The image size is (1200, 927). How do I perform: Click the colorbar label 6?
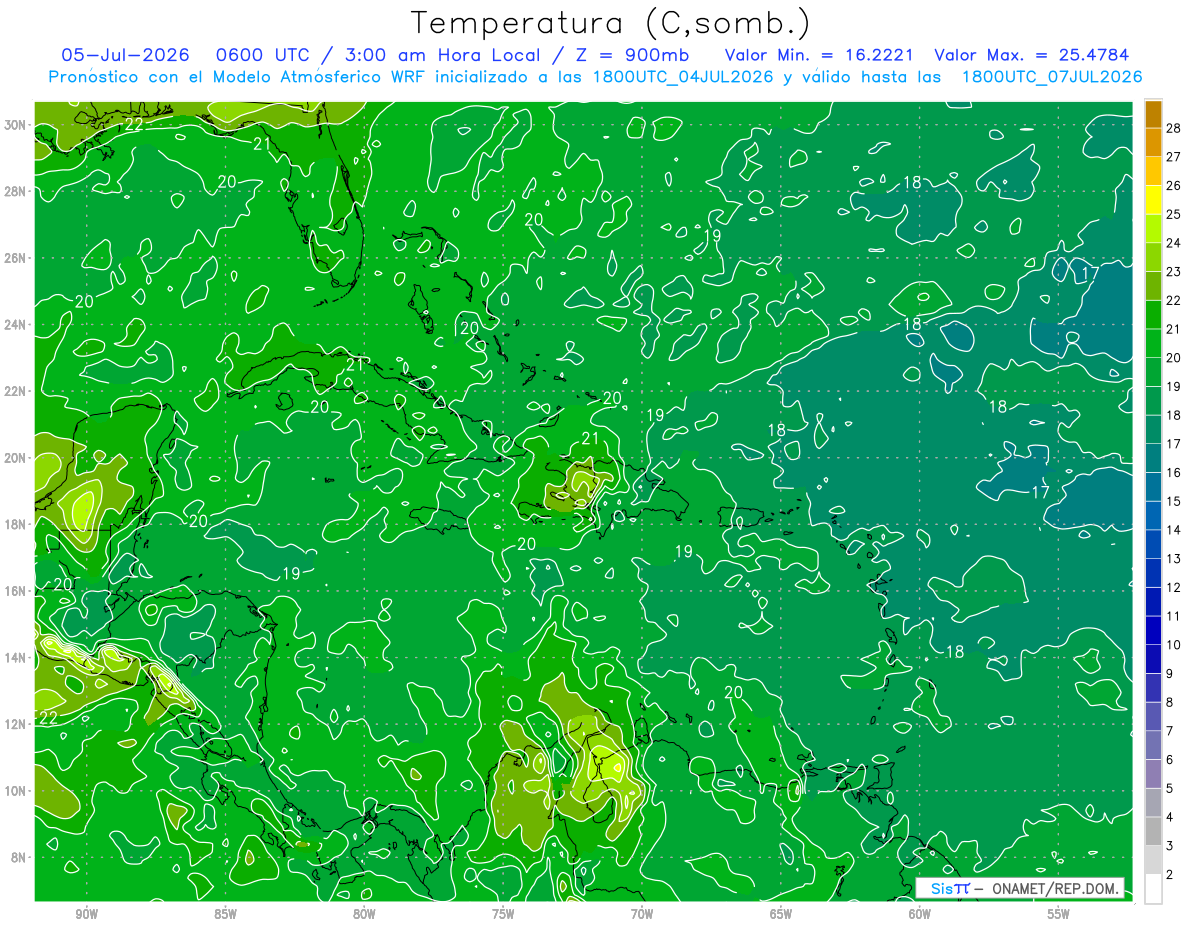click(x=1170, y=760)
